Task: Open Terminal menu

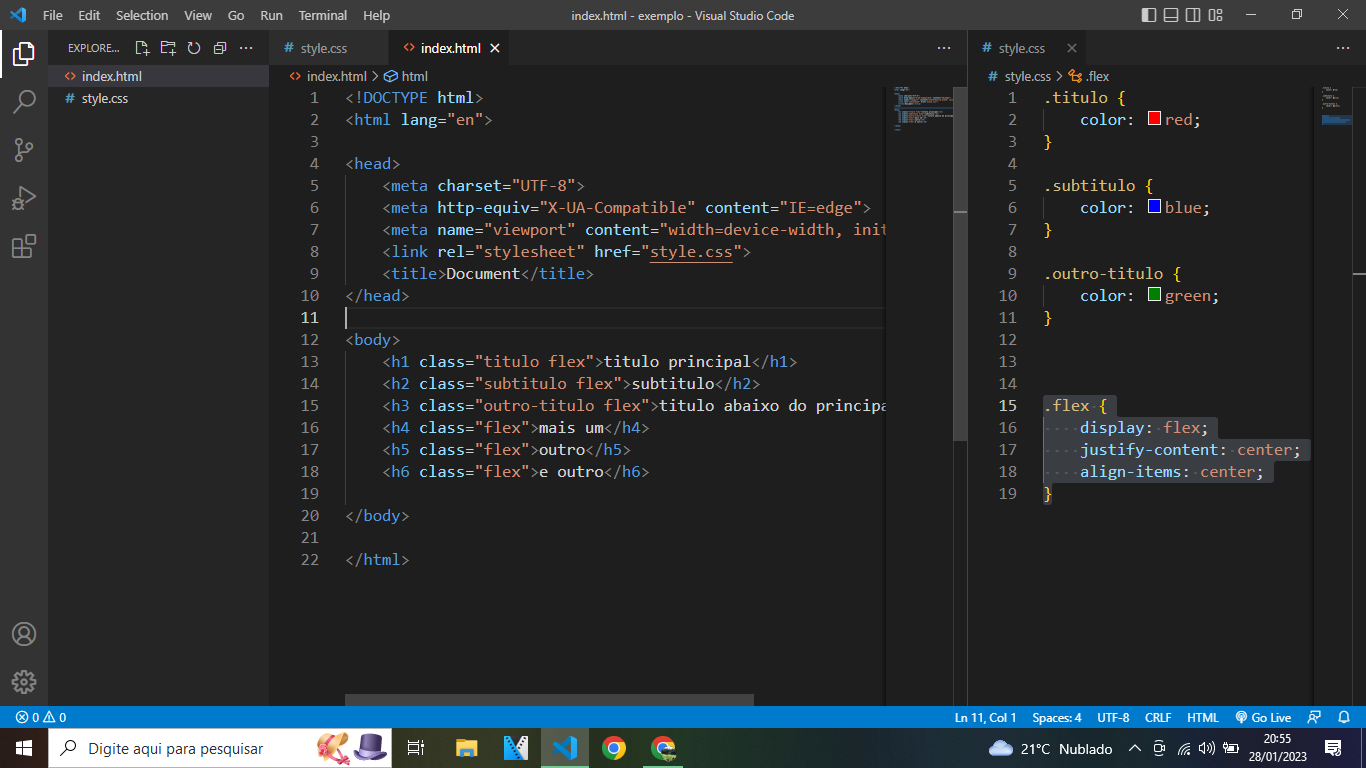Action: click(x=323, y=16)
